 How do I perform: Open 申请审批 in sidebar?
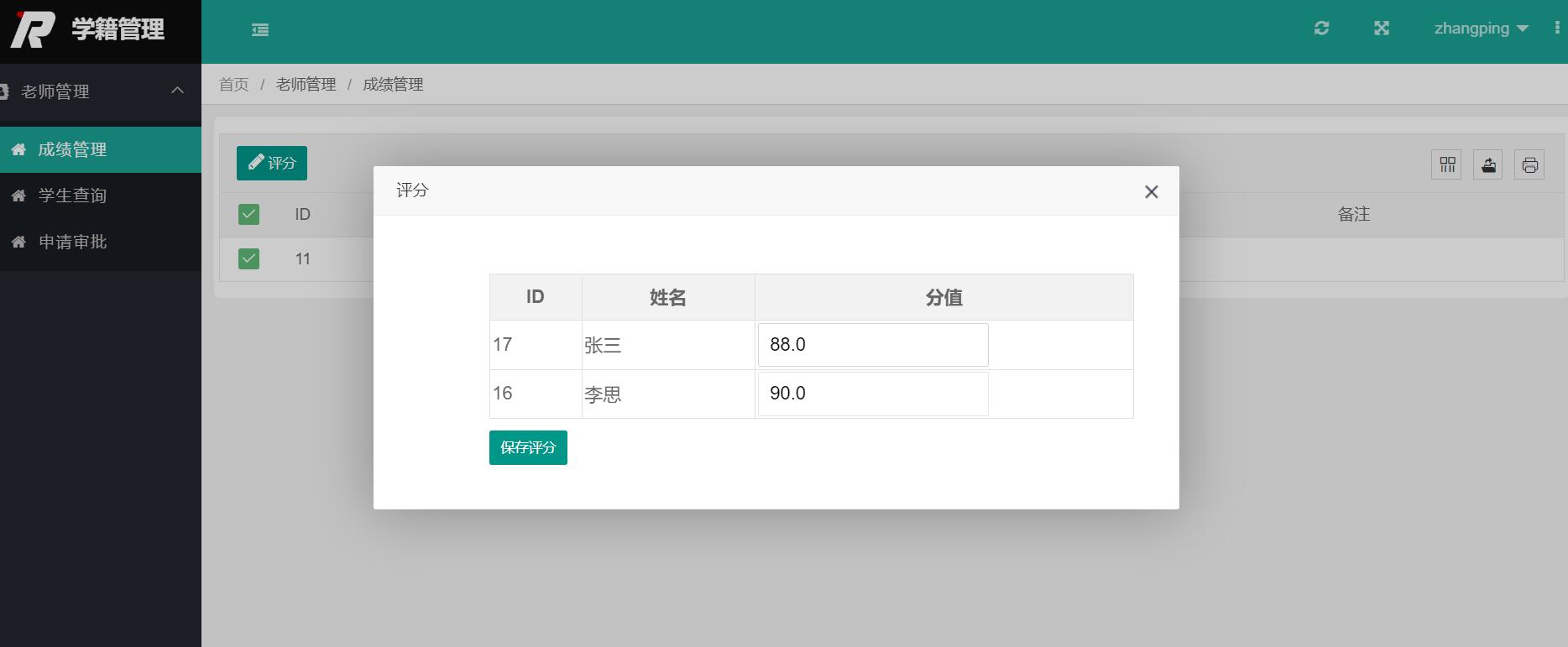[101, 242]
